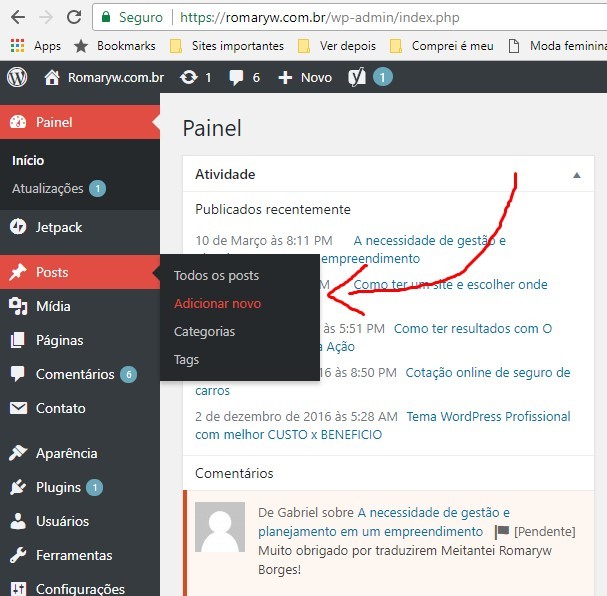Click the Comentários sidebar bubble icon
The width and height of the screenshot is (607, 596).
pos(18,373)
